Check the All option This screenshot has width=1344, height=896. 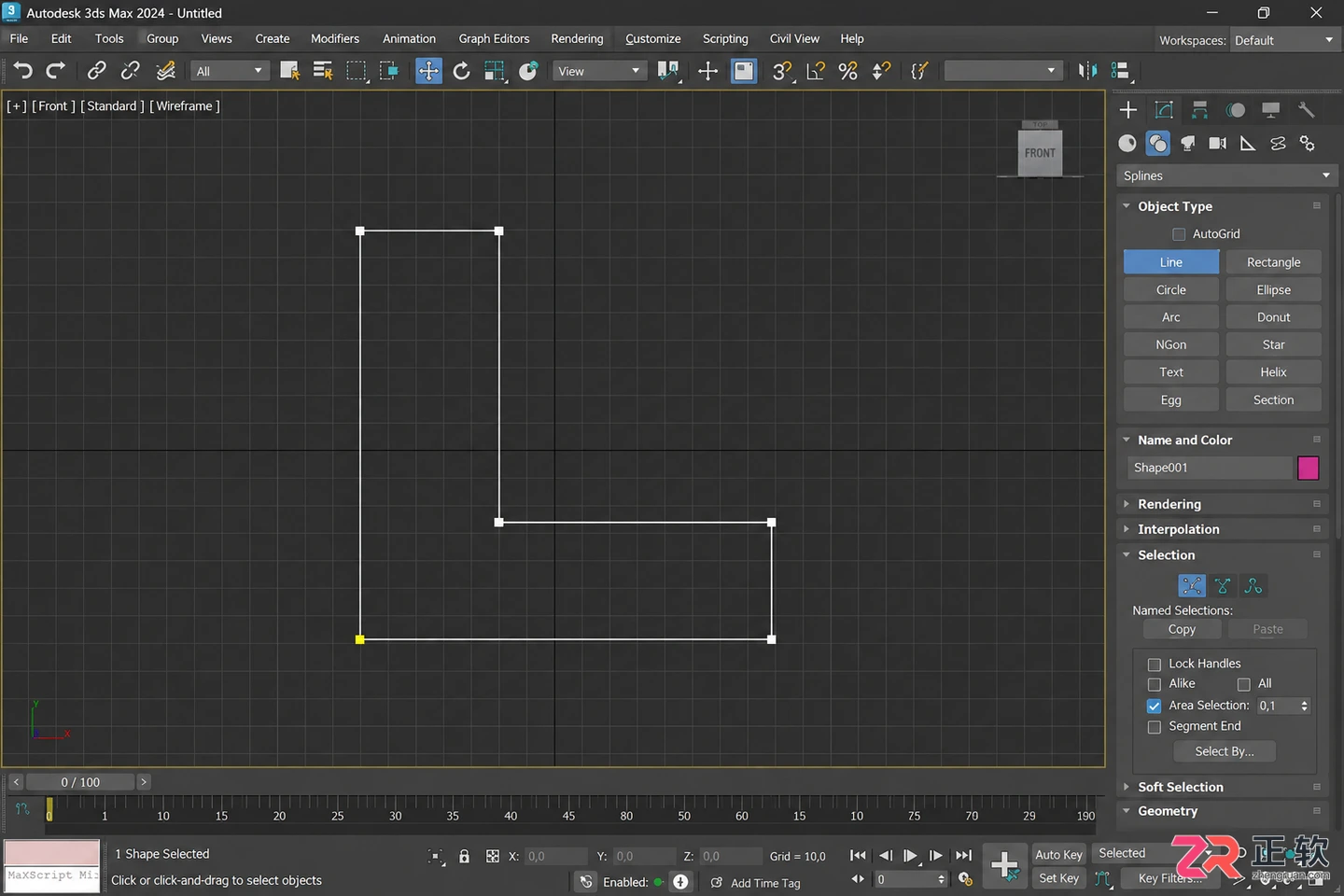tap(1243, 684)
